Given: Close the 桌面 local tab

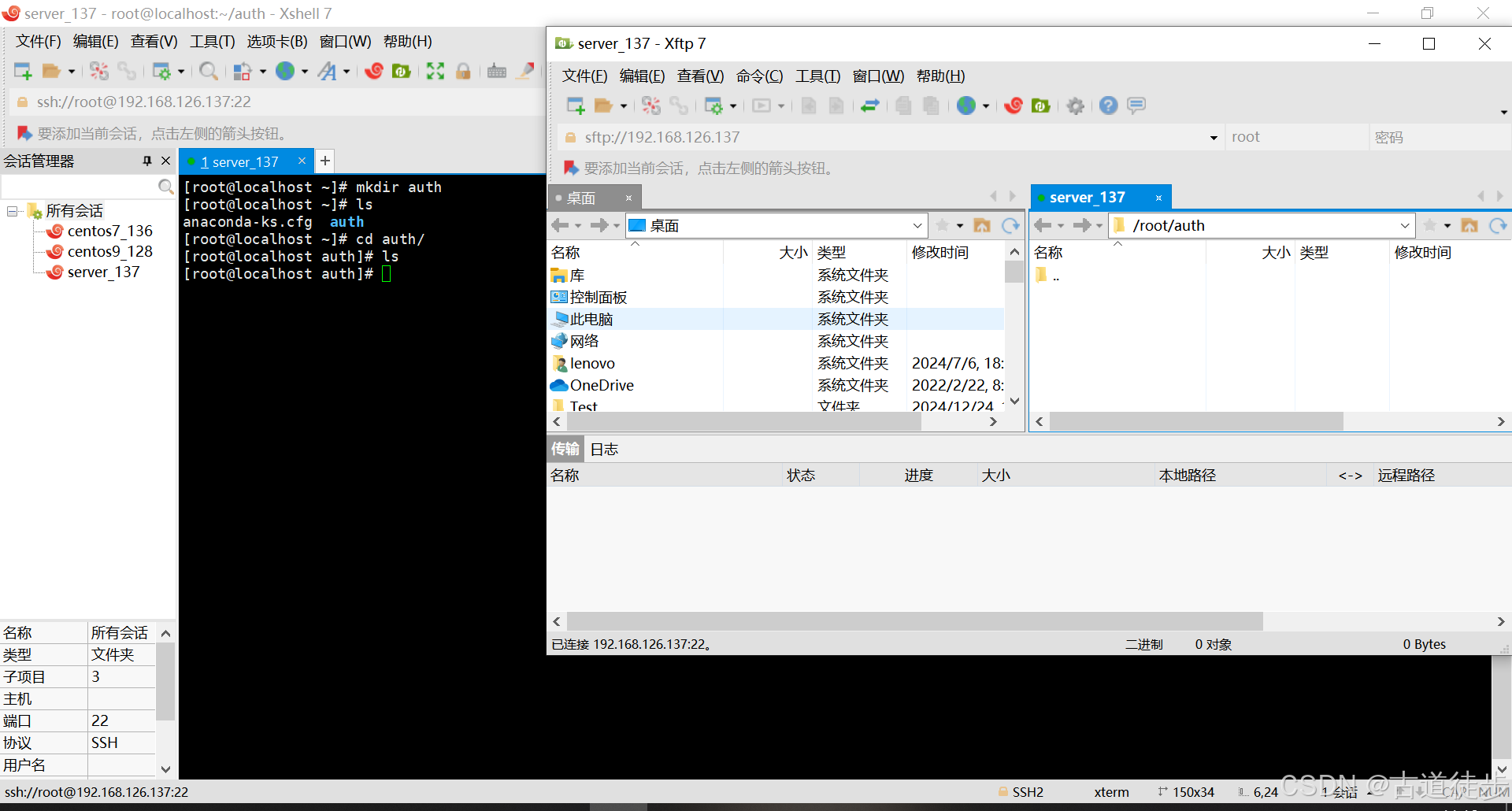Looking at the screenshot, I should click(629, 198).
